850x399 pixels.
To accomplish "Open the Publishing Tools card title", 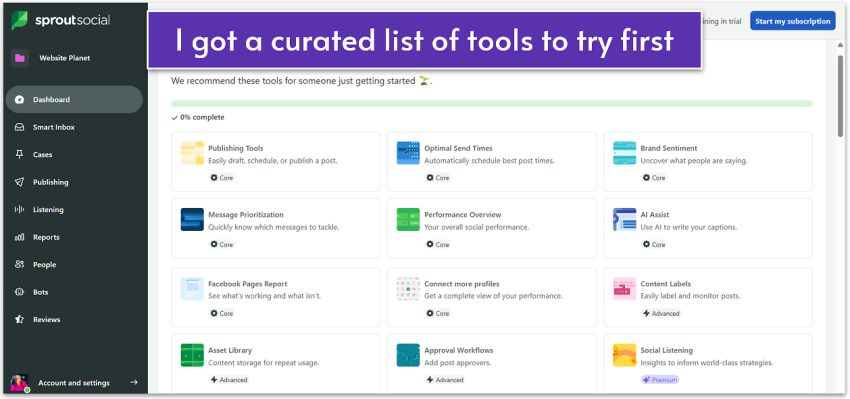I will coord(236,148).
